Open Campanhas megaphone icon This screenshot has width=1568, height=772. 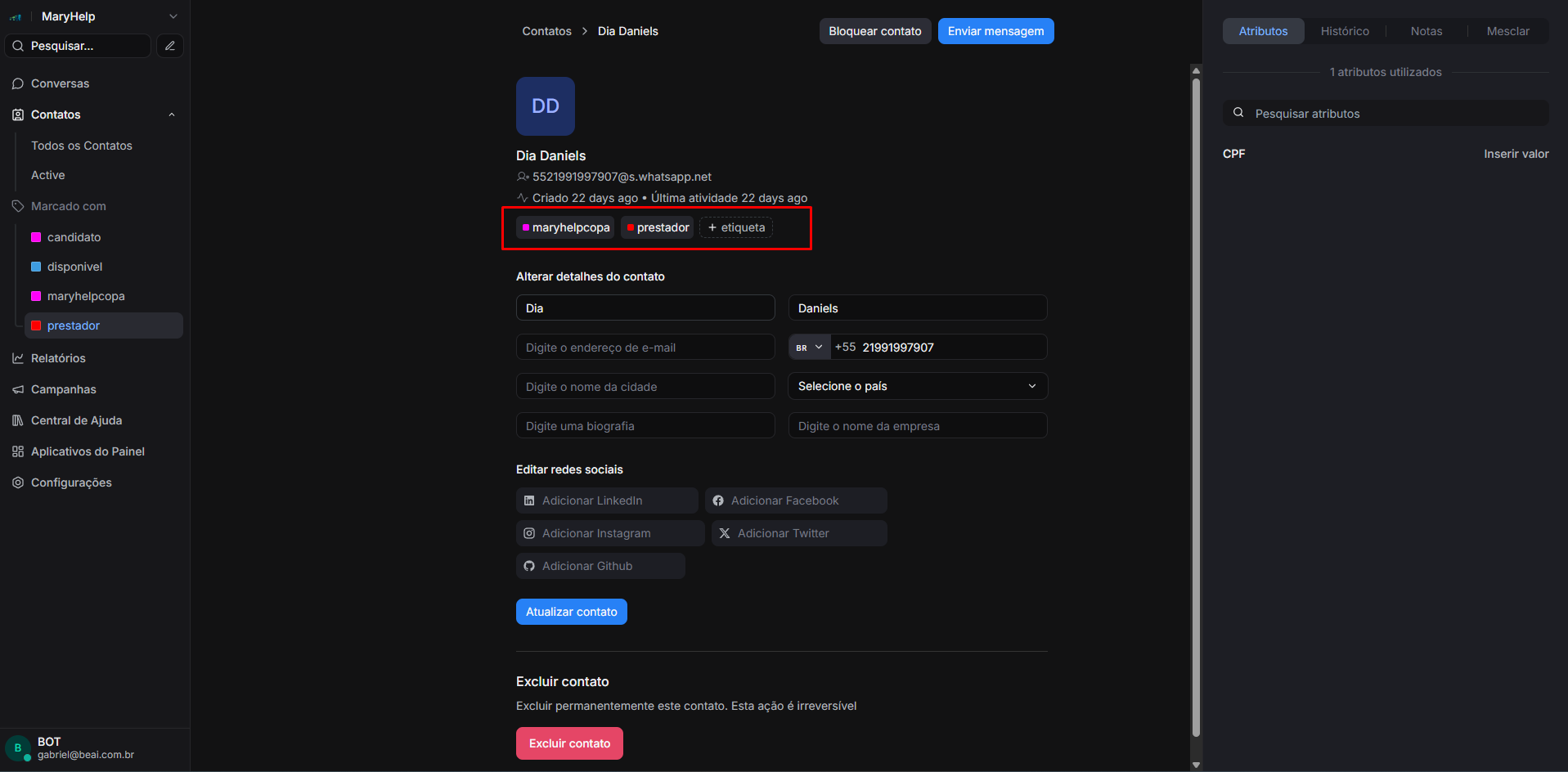click(x=18, y=389)
